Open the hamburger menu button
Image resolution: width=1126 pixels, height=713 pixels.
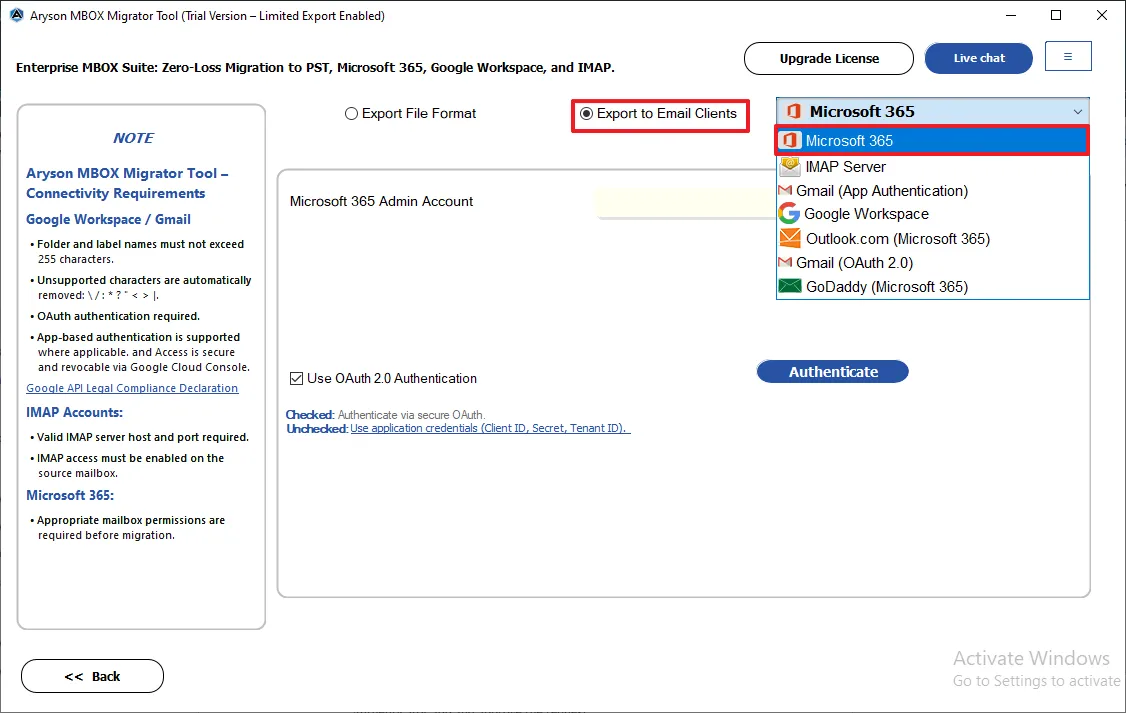(x=1068, y=57)
